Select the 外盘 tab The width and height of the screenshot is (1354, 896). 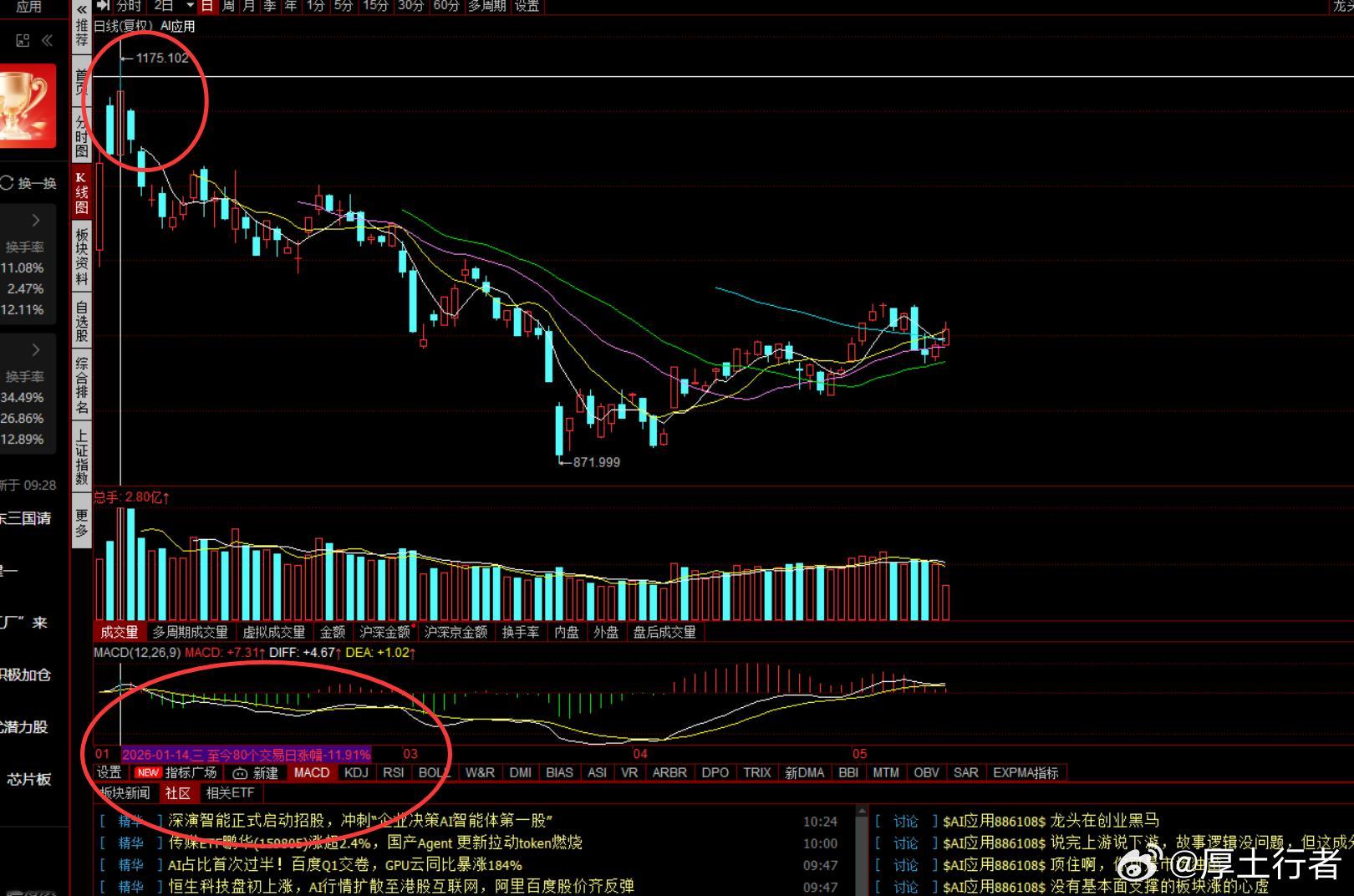606,632
